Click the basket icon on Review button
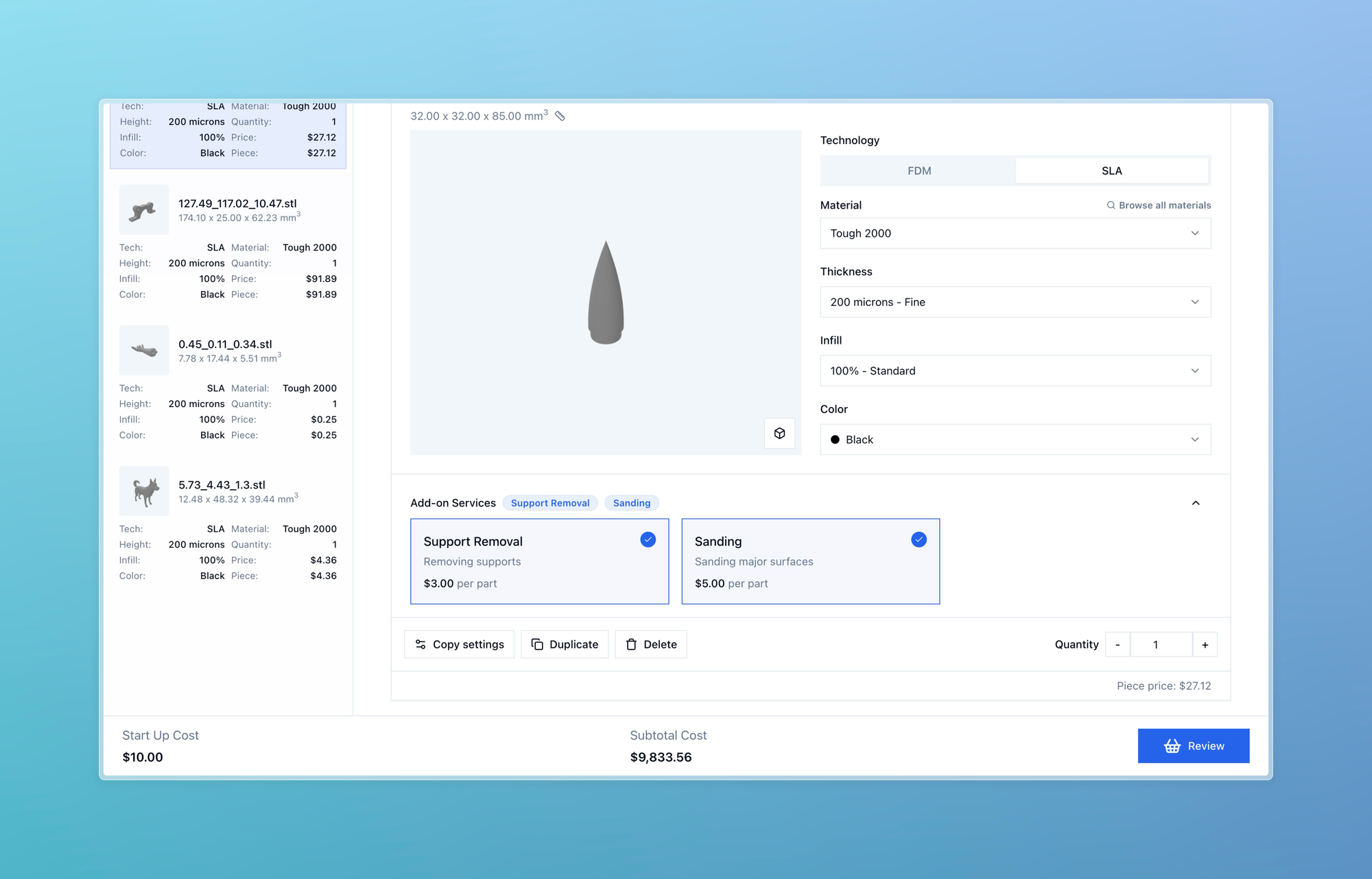Screen dimensions: 1372x879 point(1172,746)
